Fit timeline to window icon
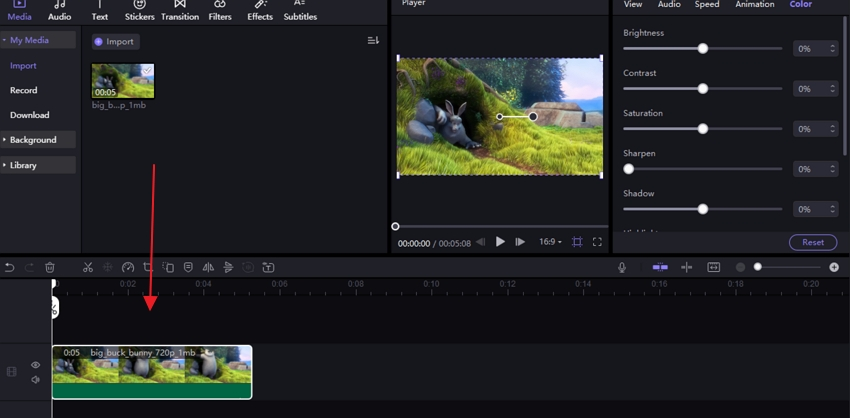This screenshot has height=418, width=850. click(713, 267)
